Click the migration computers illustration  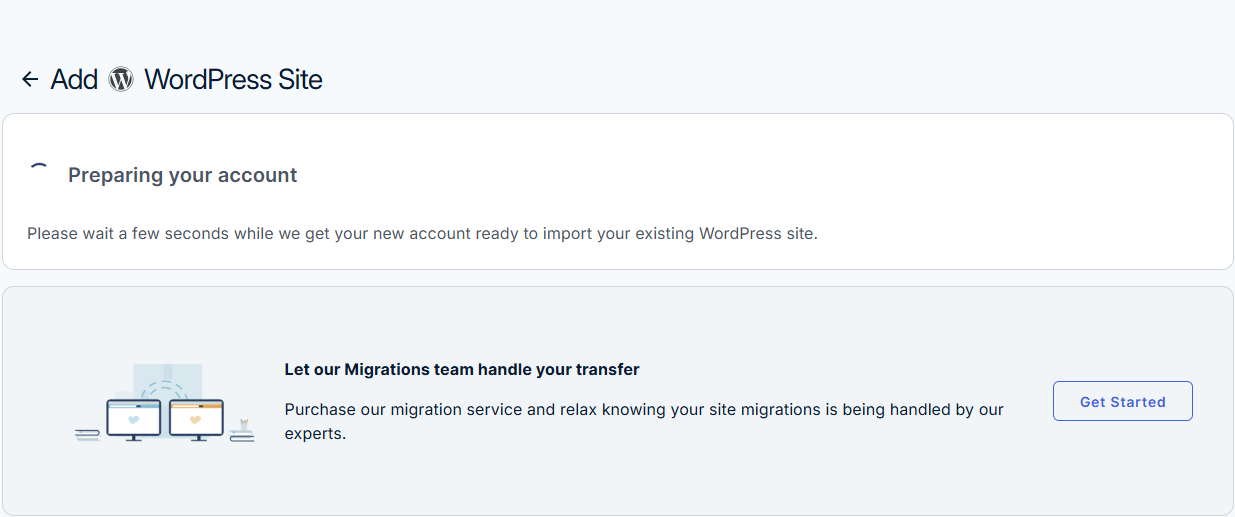click(165, 401)
